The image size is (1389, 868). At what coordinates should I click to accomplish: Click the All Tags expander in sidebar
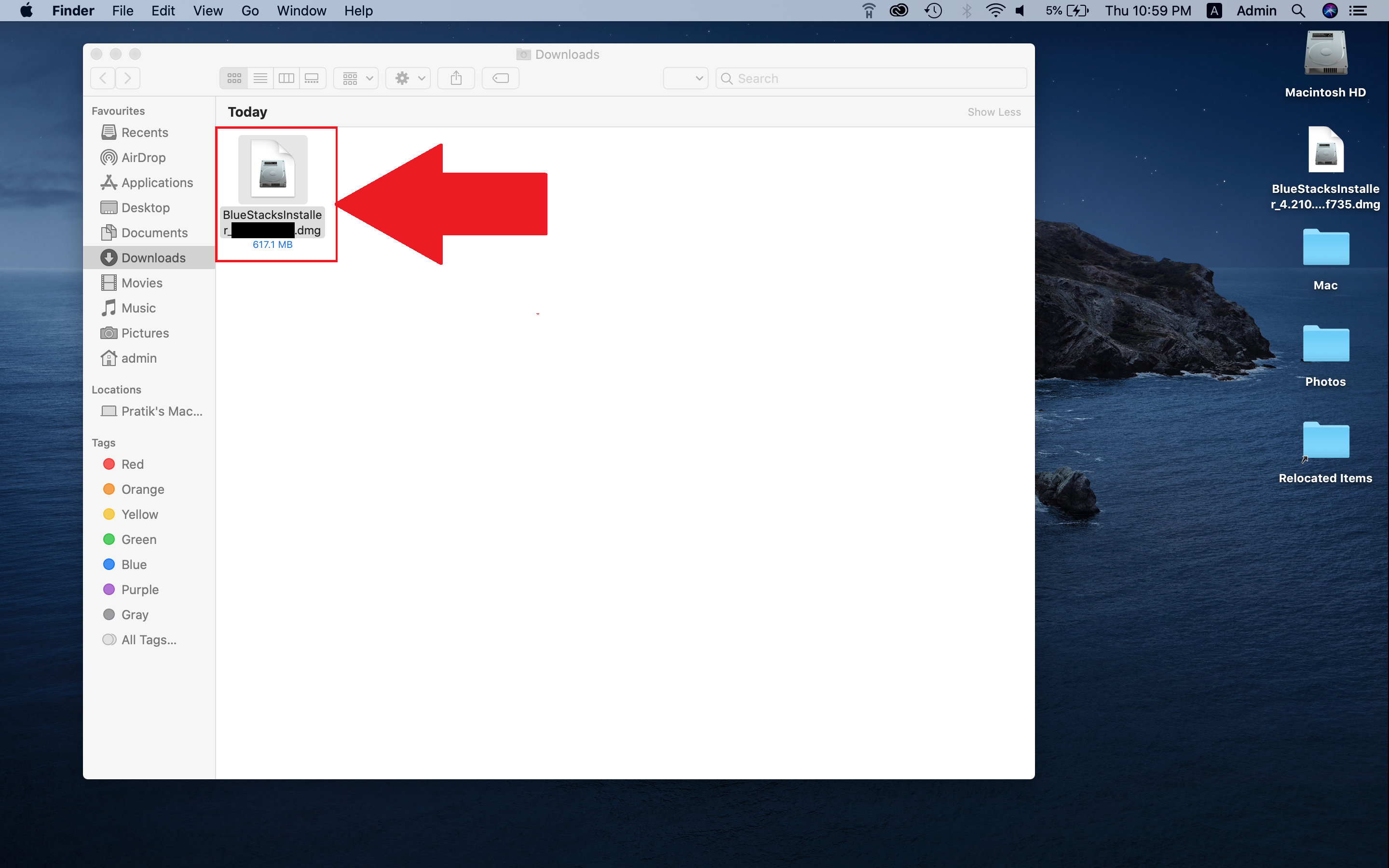coord(147,640)
